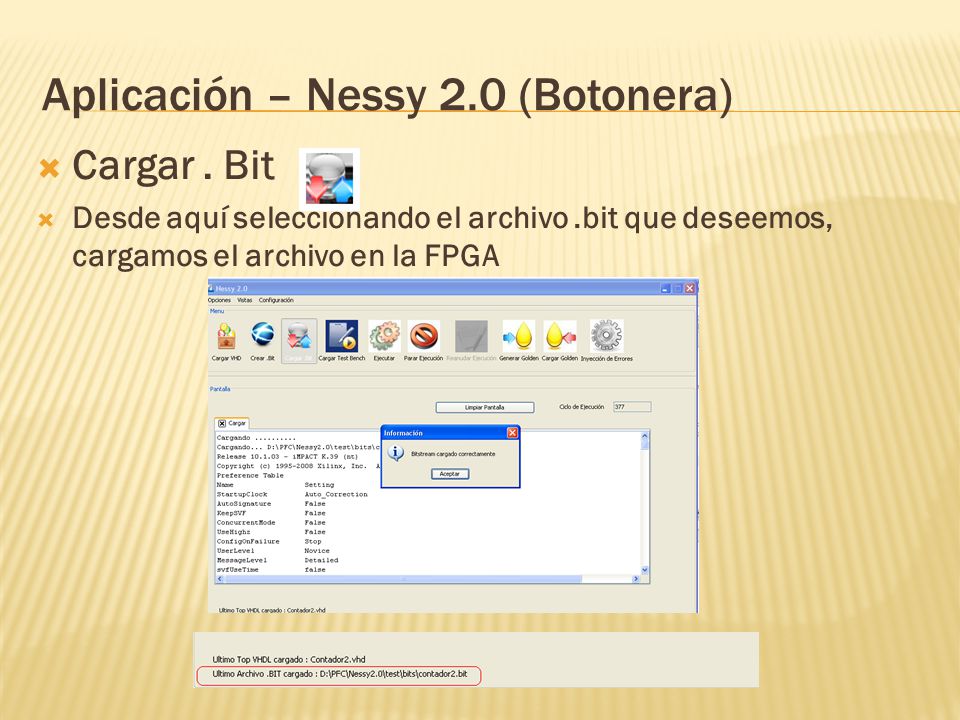Screen dimensions: 960x720
Task: Click the 'KeepSVF' log row
Action: point(271,514)
